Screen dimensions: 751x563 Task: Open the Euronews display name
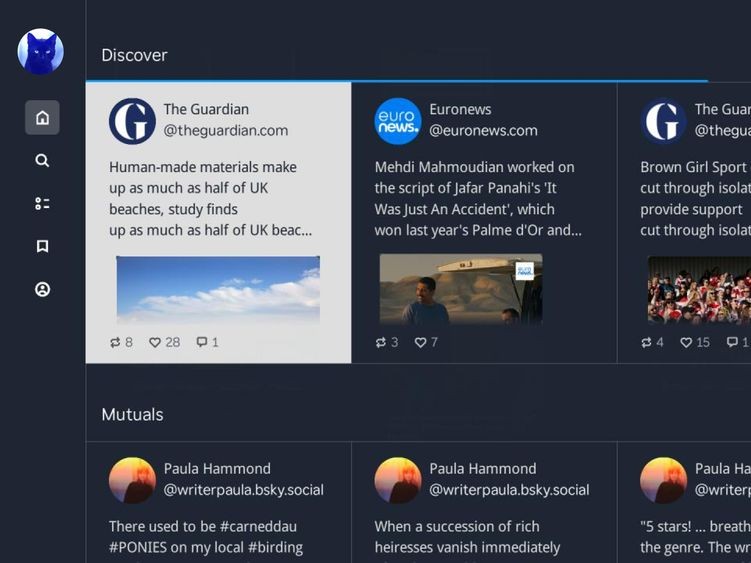[x=460, y=109]
